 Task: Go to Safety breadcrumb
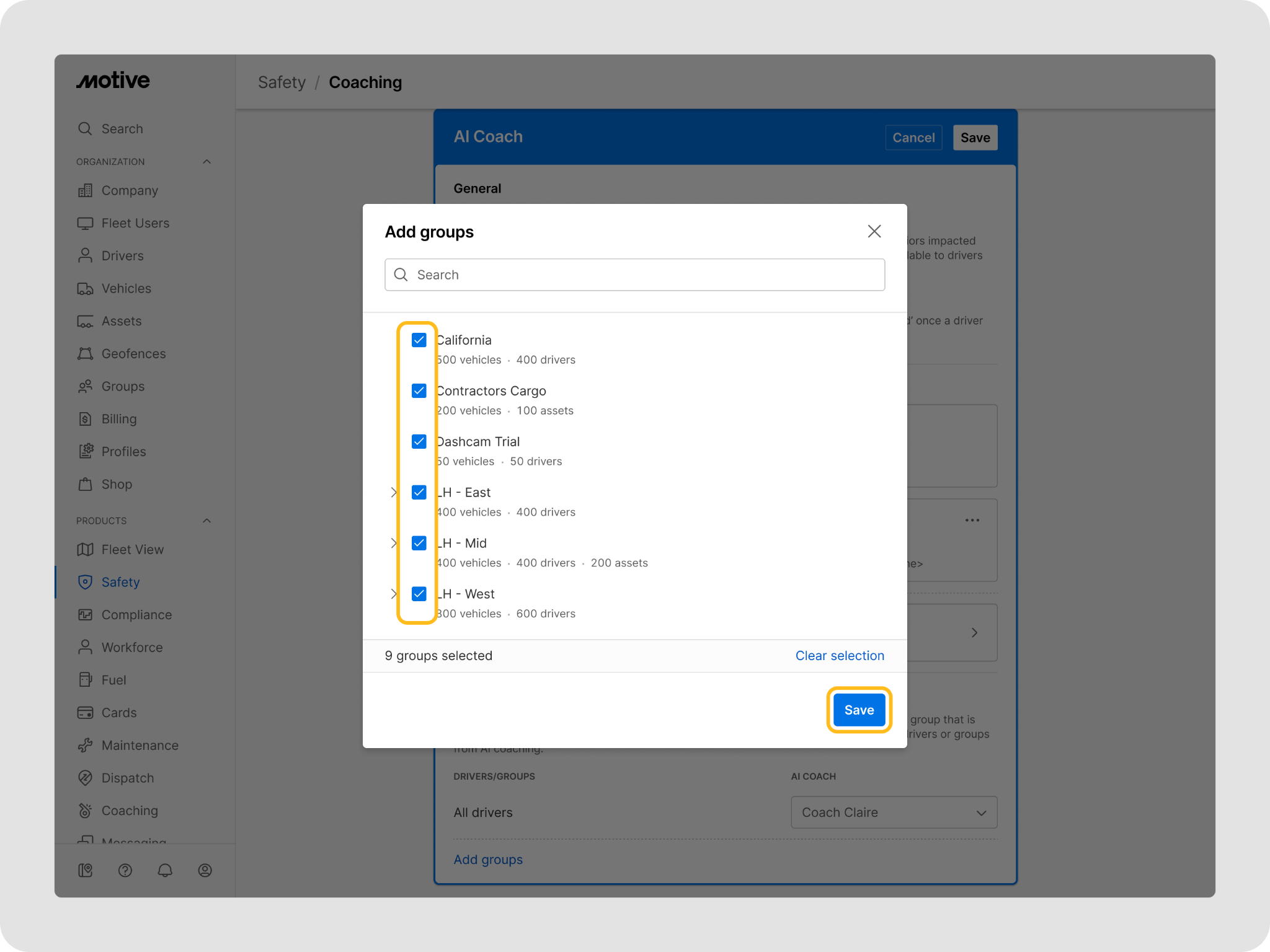point(282,82)
